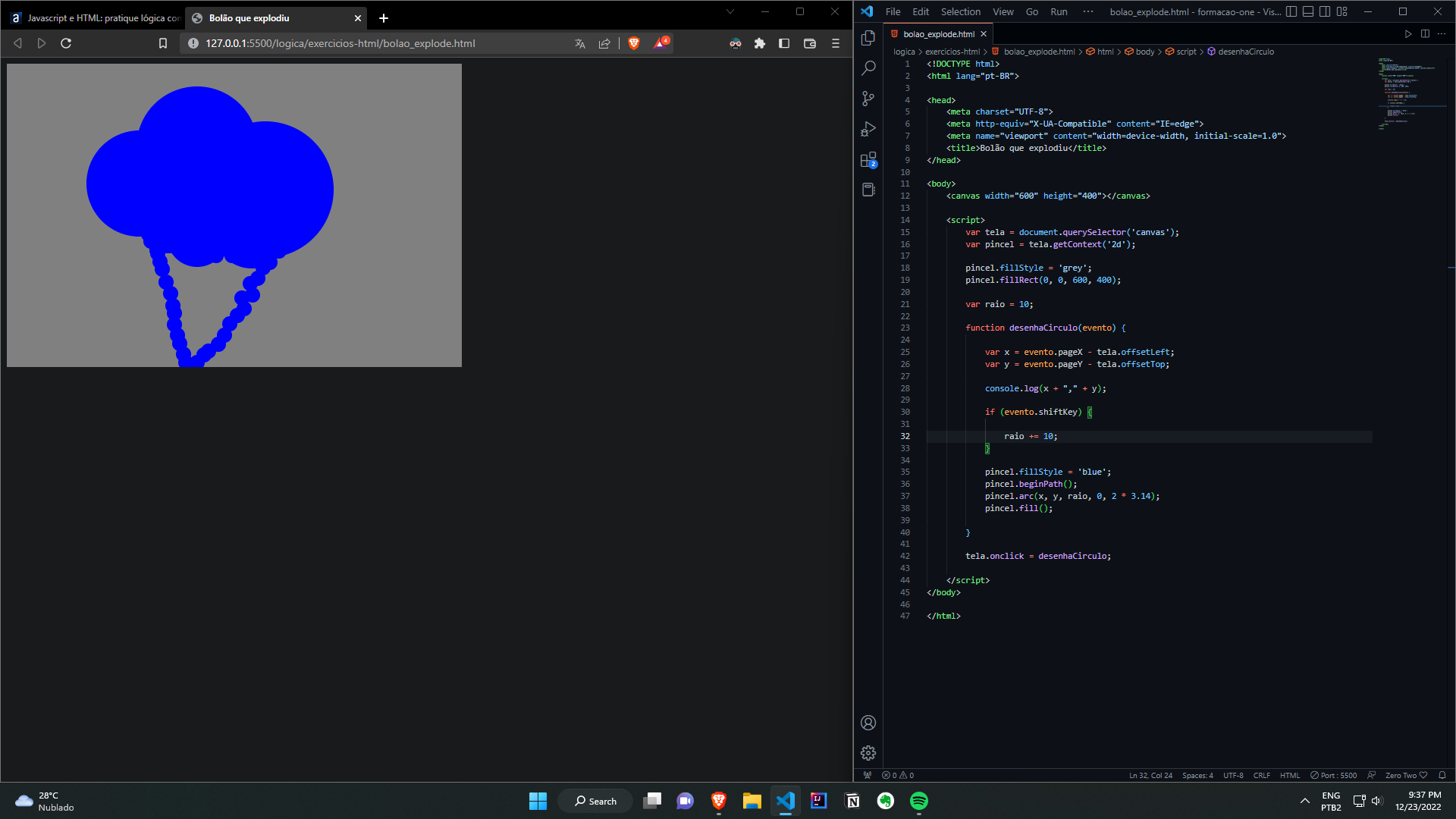This screenshot has height=819, width=1456.
Task: Click the Explorer icon in sidebar
Action: (x=869, y=37)
